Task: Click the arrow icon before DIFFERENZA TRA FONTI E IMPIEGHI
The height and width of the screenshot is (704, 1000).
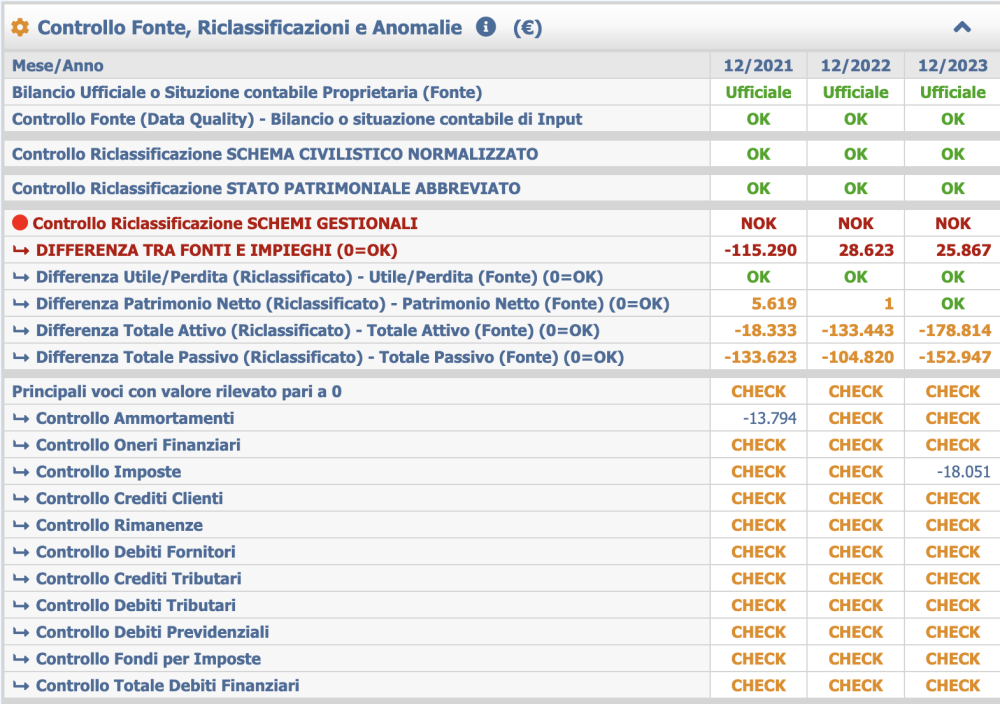Action: pos(22,250)
